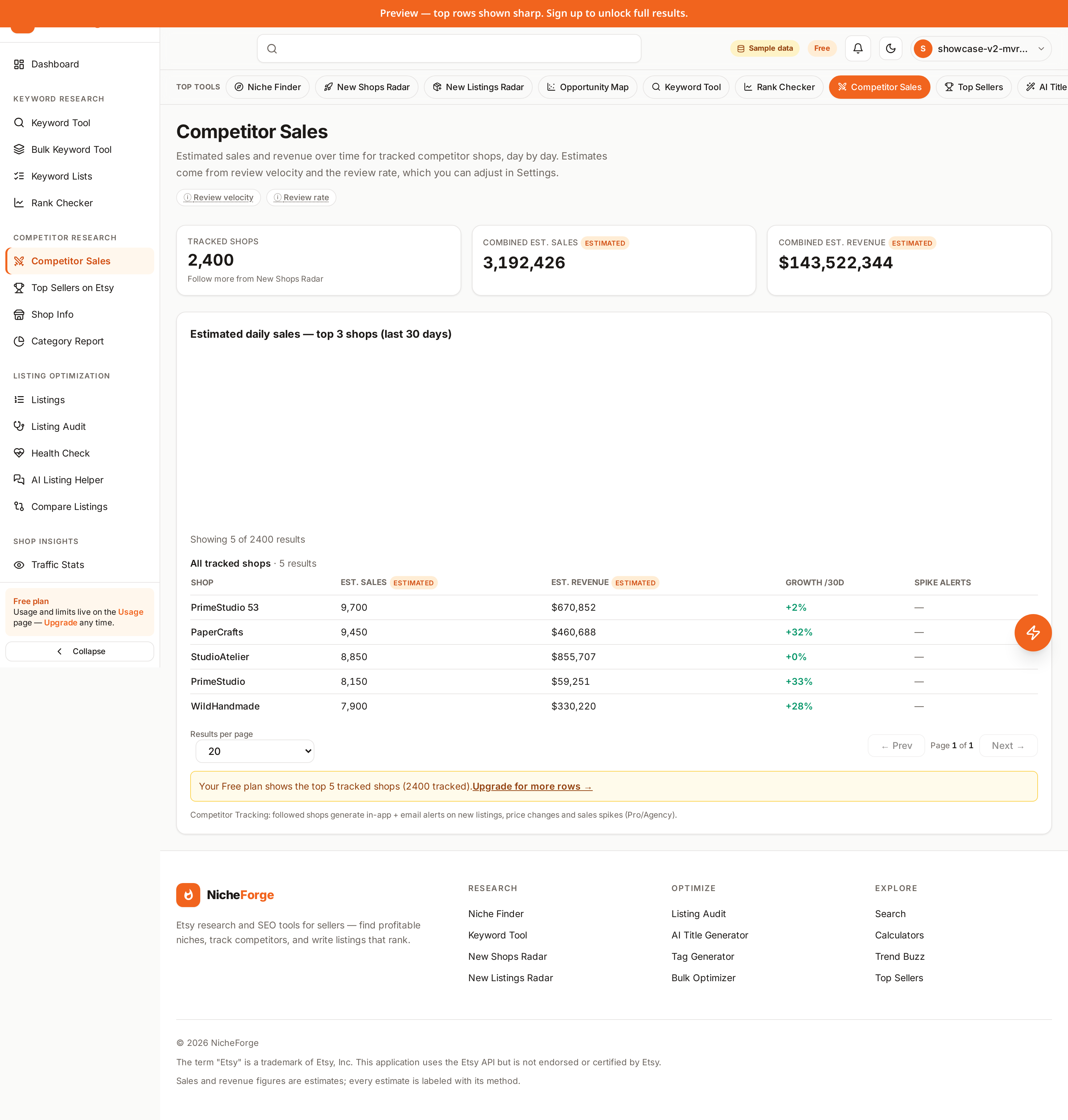Screen dimensions: 1068x1120
Task: Open Bulk Keyword Tool in sidebar
Action: 80,150
